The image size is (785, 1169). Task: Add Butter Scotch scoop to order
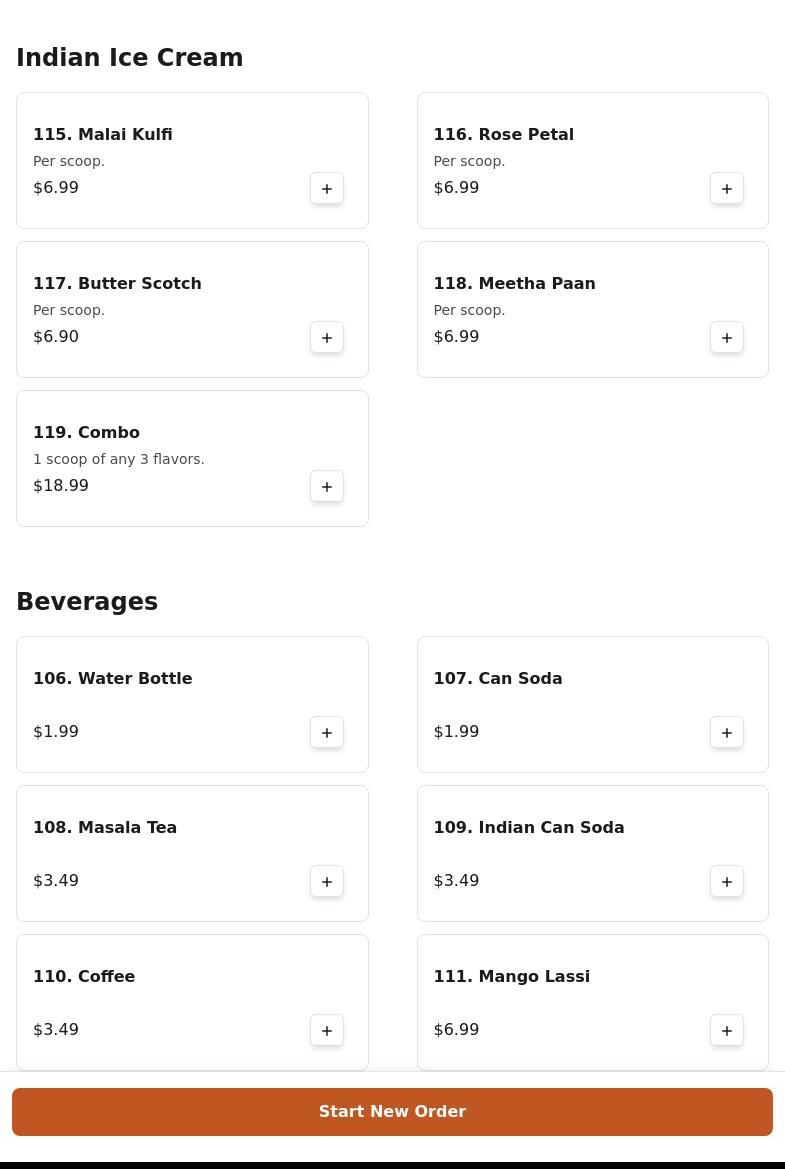pyautogui.click(x=327, y=338)
